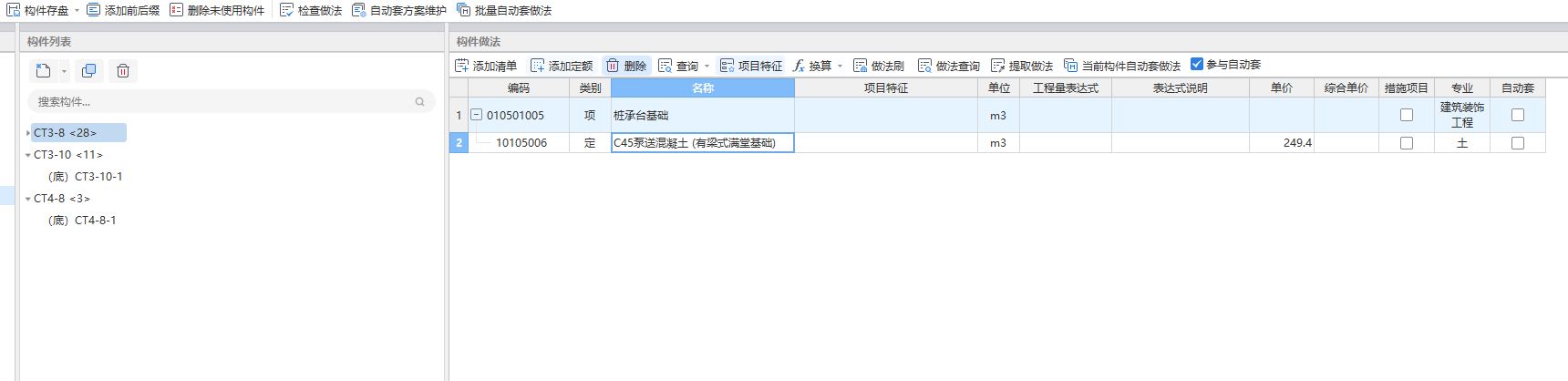Click the copy component icon
The height and width of the screenshot is (381, 1568).
(x=88, y=70)
